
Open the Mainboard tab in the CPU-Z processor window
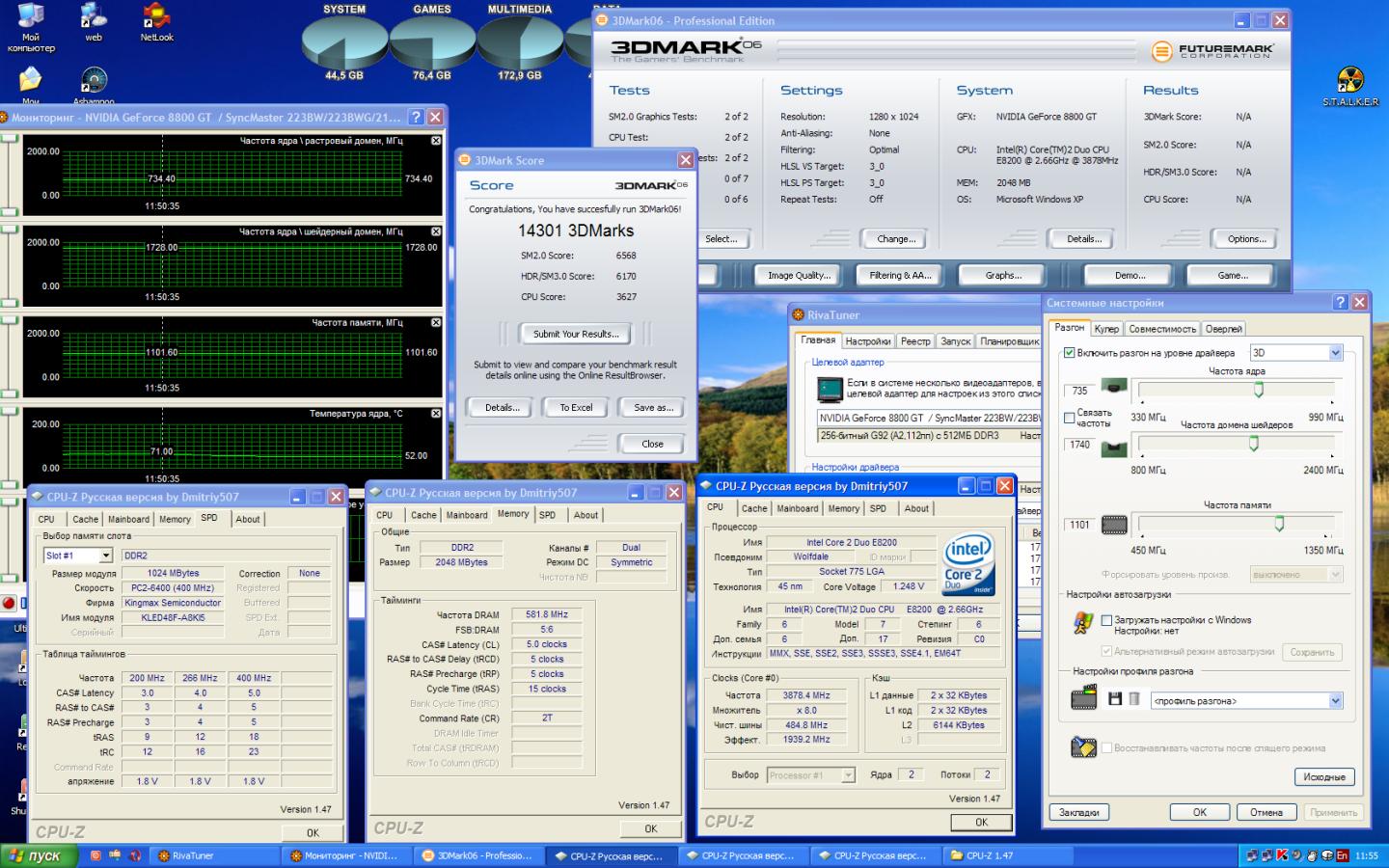798,508
